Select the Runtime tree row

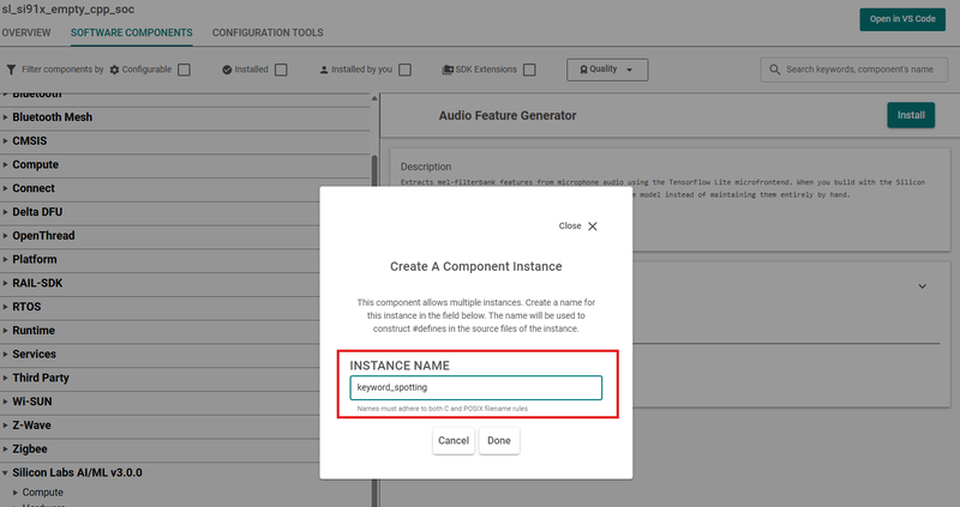click(160, 331)
